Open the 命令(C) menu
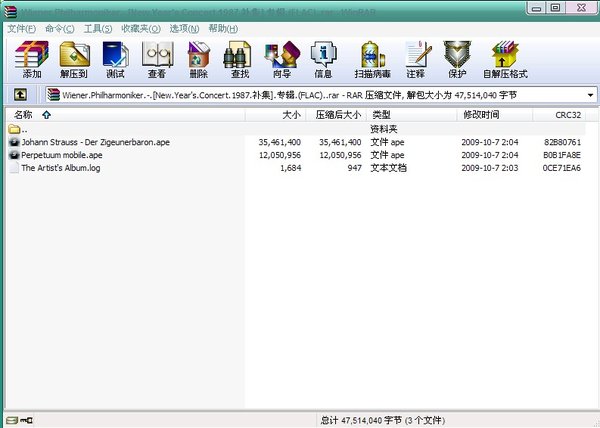Viewport: 600px width, 428px height. (60, 29)
